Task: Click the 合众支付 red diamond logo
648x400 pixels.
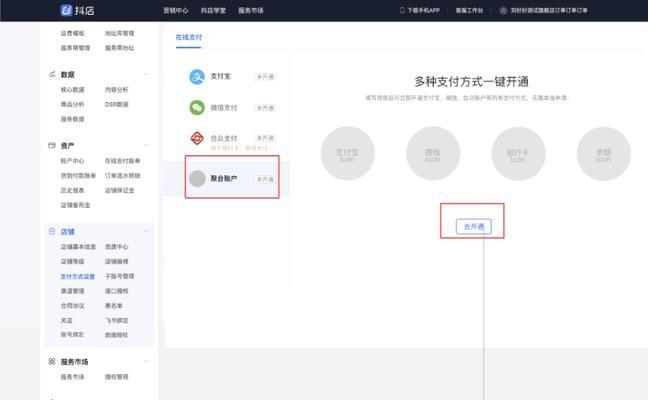Action: click(197, 138)
